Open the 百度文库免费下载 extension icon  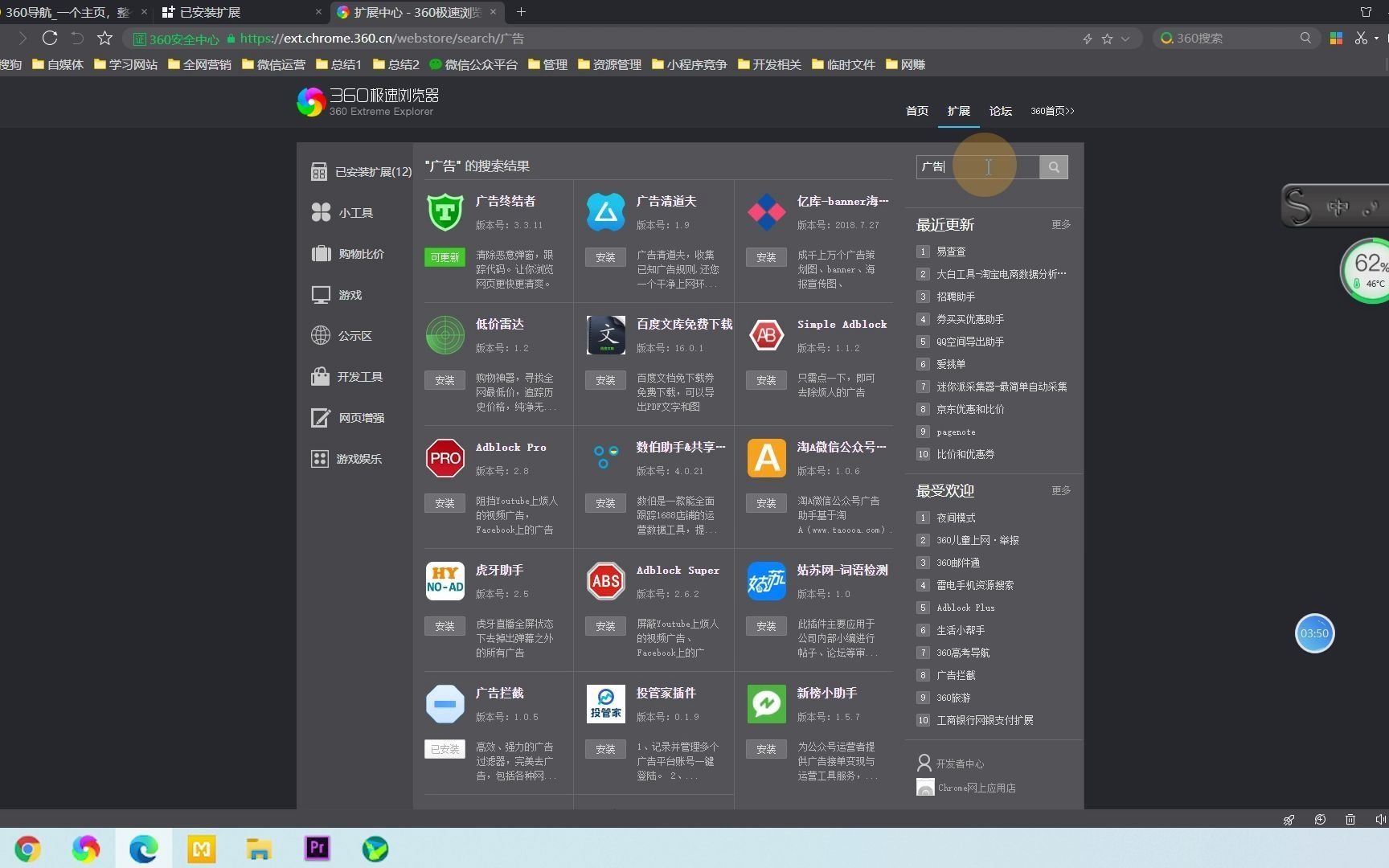pyautogui.click(x=605, y=335)
